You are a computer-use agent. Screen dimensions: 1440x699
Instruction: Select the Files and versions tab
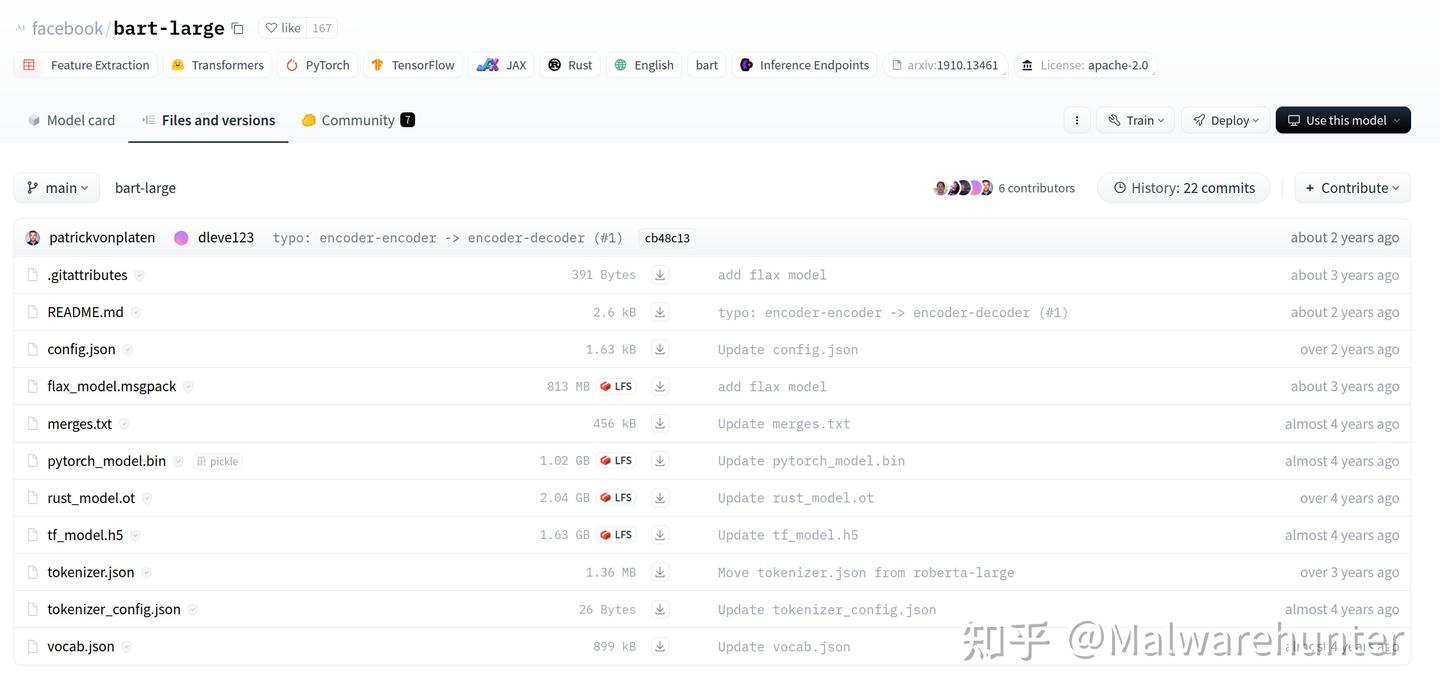[208, 120]
